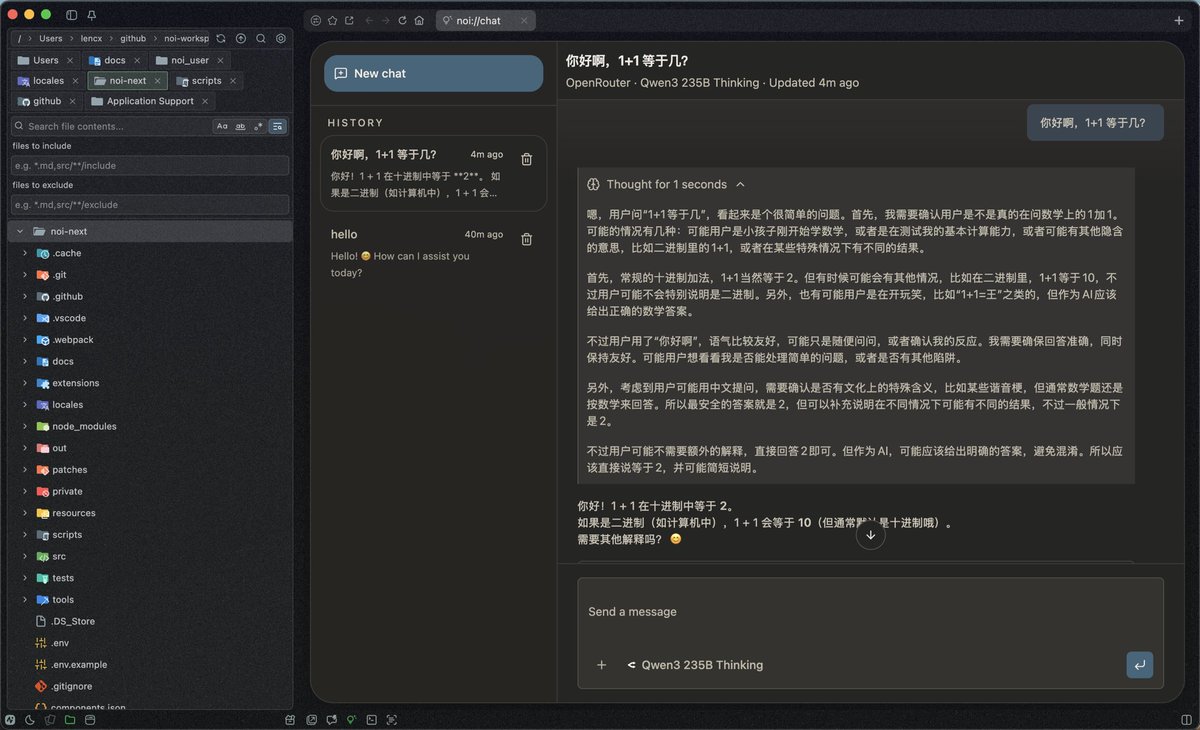This screenshot has width=1200, height=730.
Task: Click the bookmark star icon in browser toolbar
Action: (332, 20)
